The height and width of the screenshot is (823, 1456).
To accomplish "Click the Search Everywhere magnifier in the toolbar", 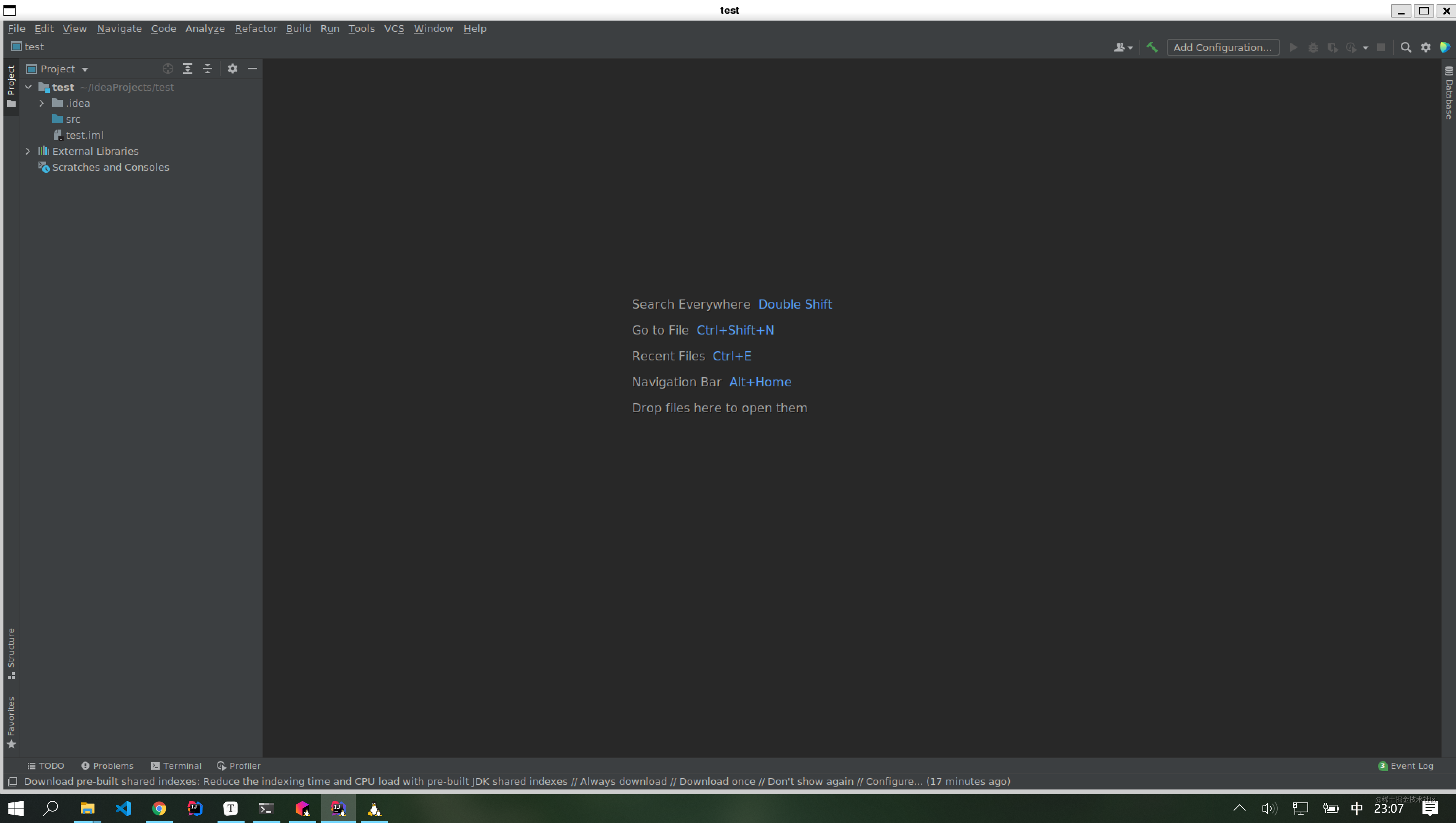I will pyautogui.click(x=1406, y=48).
